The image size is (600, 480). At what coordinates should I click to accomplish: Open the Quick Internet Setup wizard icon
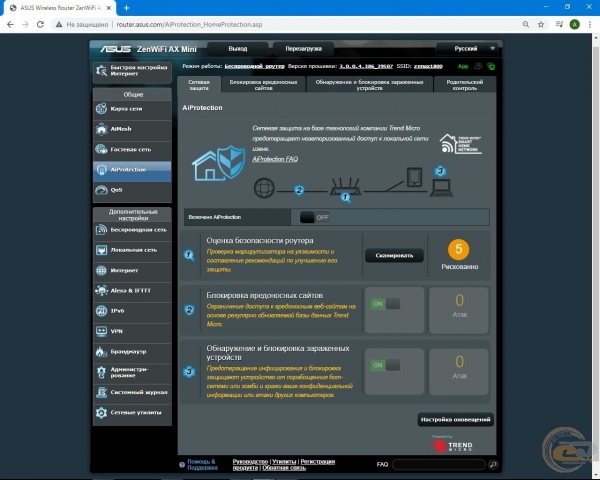101,70
